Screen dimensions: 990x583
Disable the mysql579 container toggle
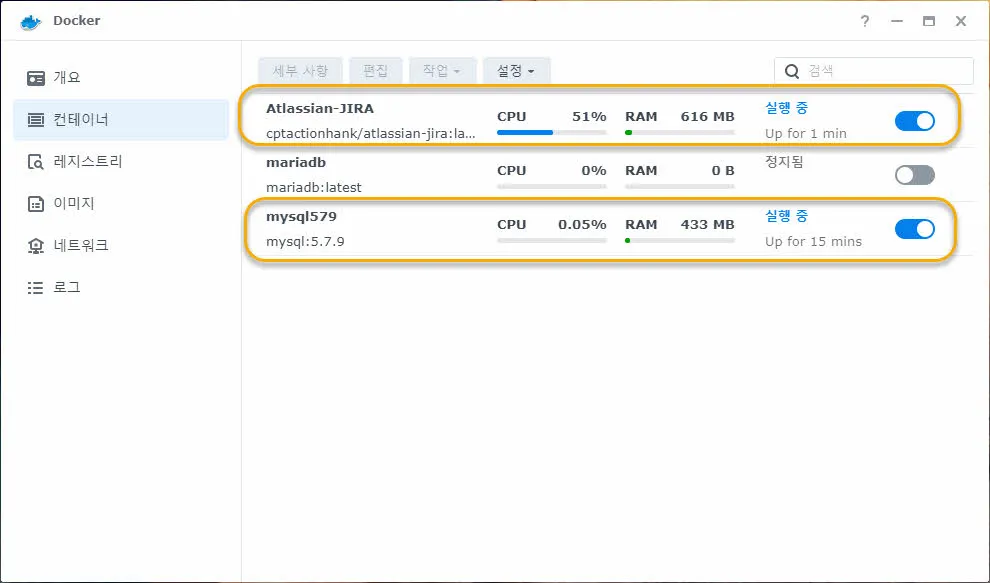click(914, 229)
